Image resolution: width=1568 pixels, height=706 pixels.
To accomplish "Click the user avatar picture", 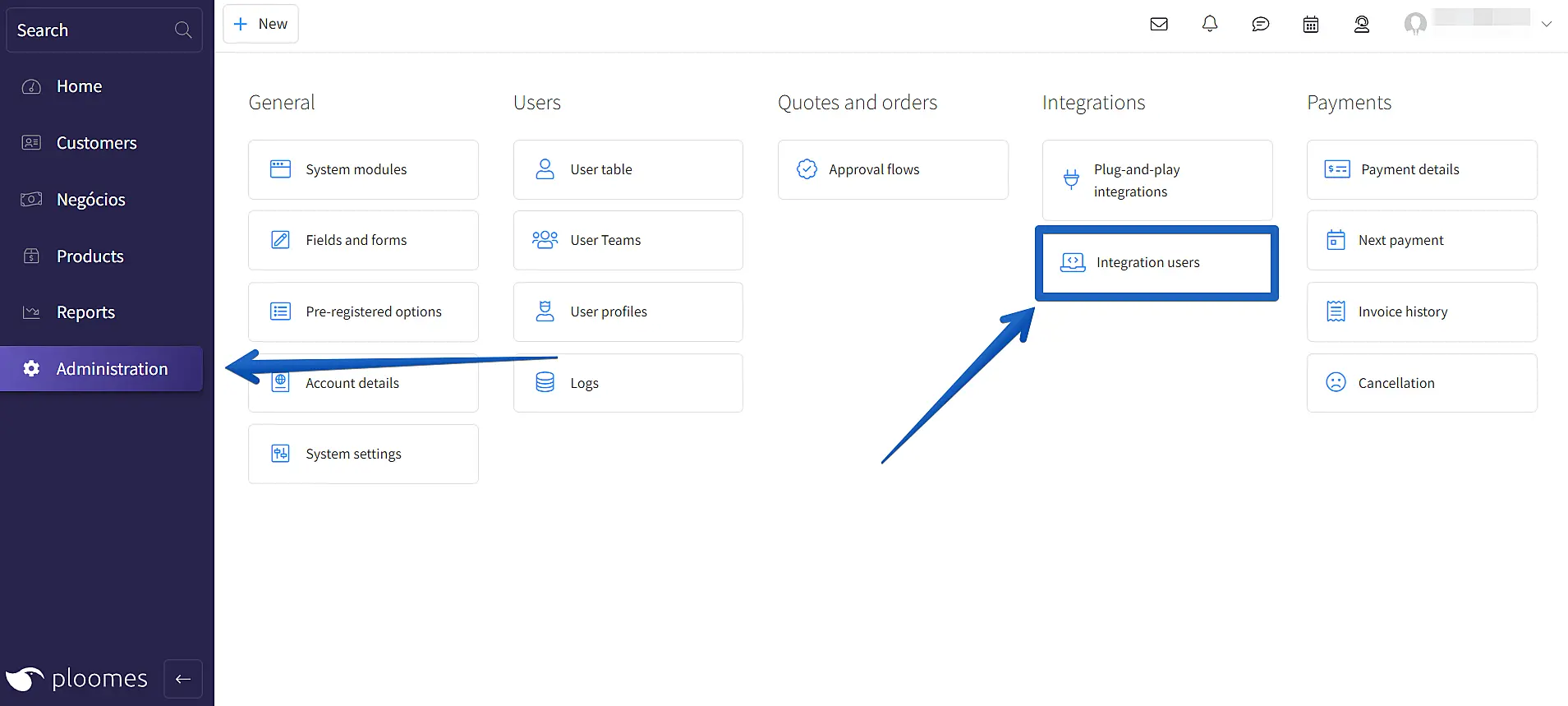I will [x=1415, y=24].
